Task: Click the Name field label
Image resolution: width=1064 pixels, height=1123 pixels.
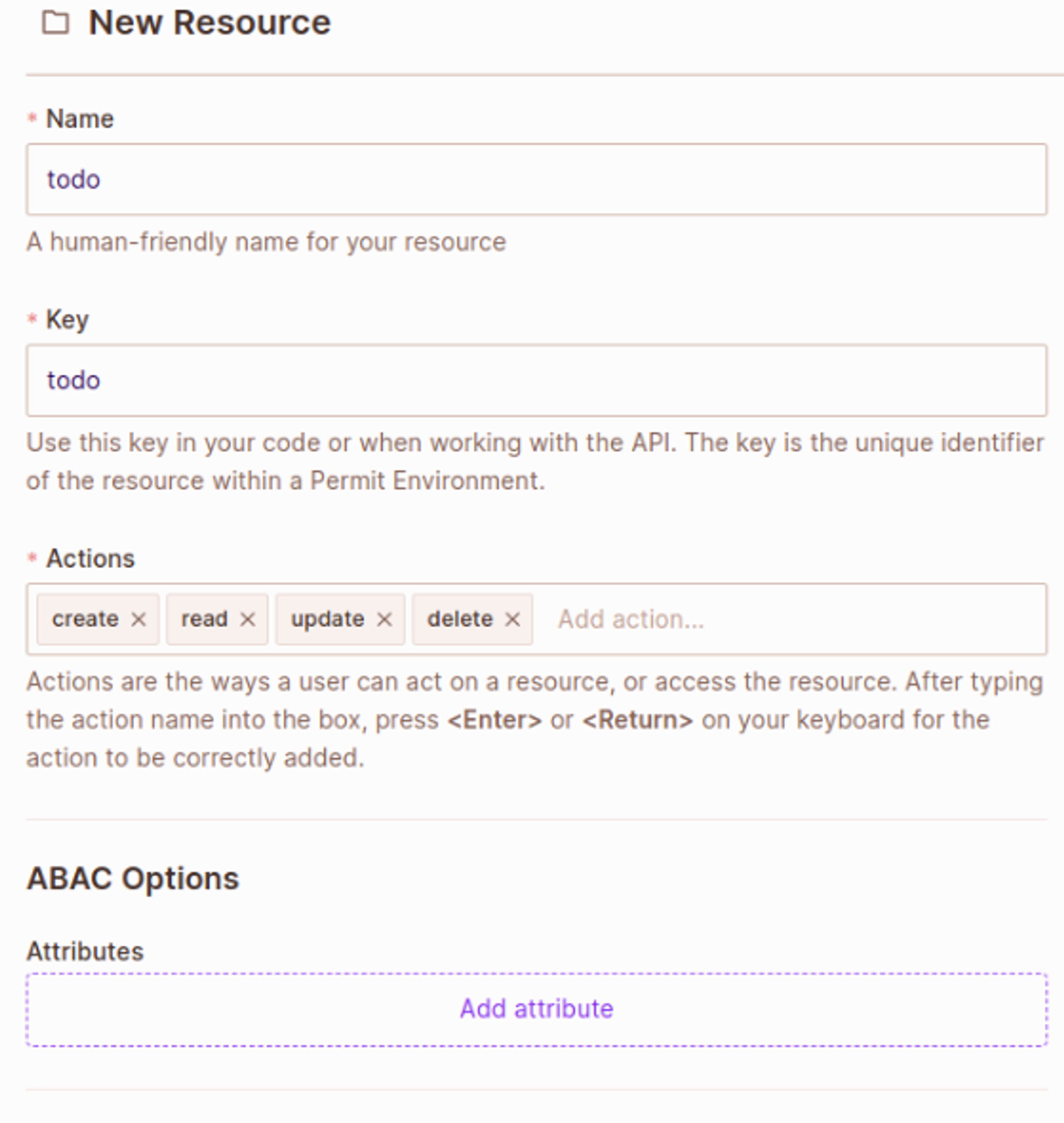Action: (79, 119)
